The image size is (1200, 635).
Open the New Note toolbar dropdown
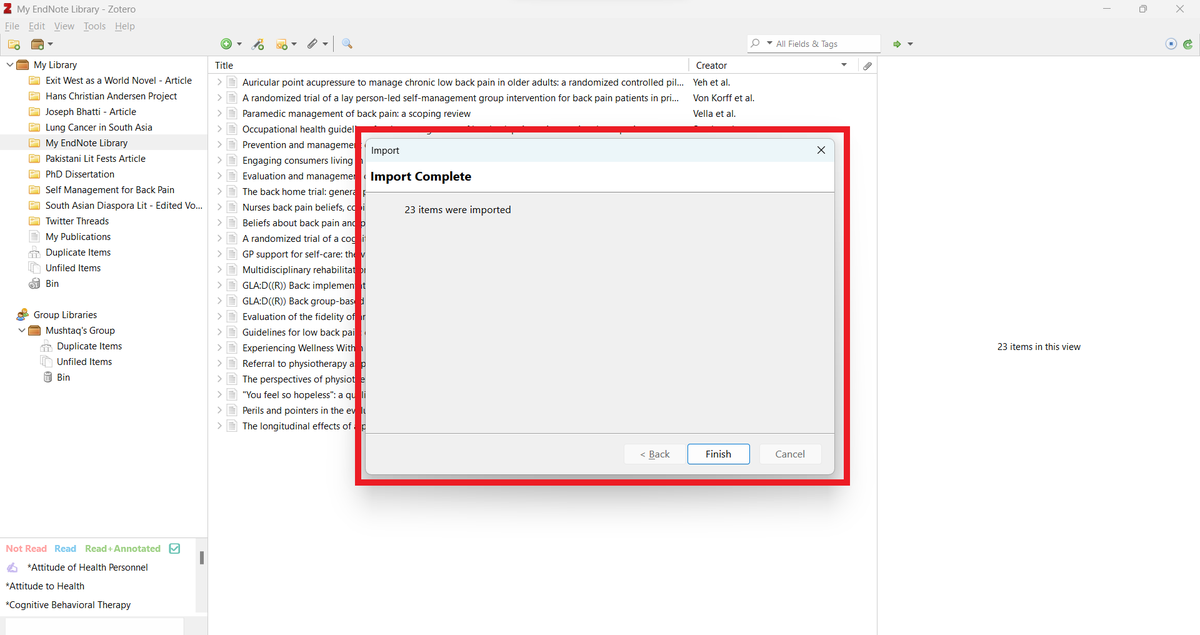point(286,44)
